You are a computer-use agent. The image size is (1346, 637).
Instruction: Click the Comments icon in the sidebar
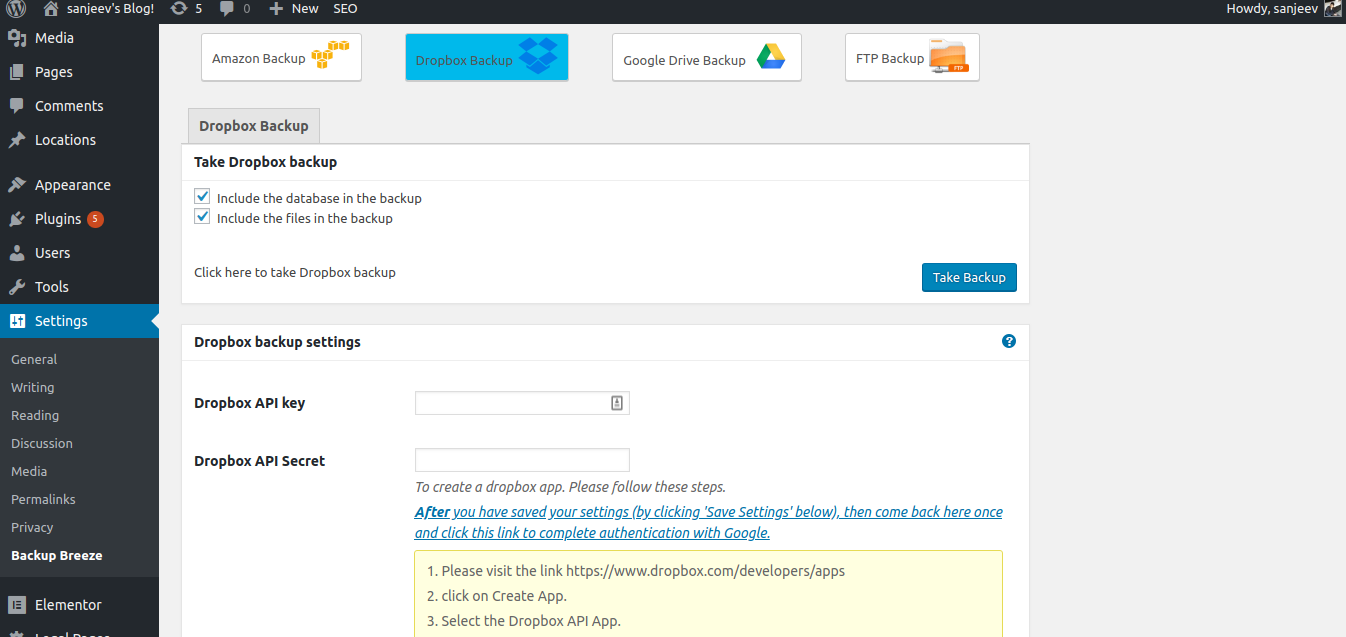pos(17,106)
